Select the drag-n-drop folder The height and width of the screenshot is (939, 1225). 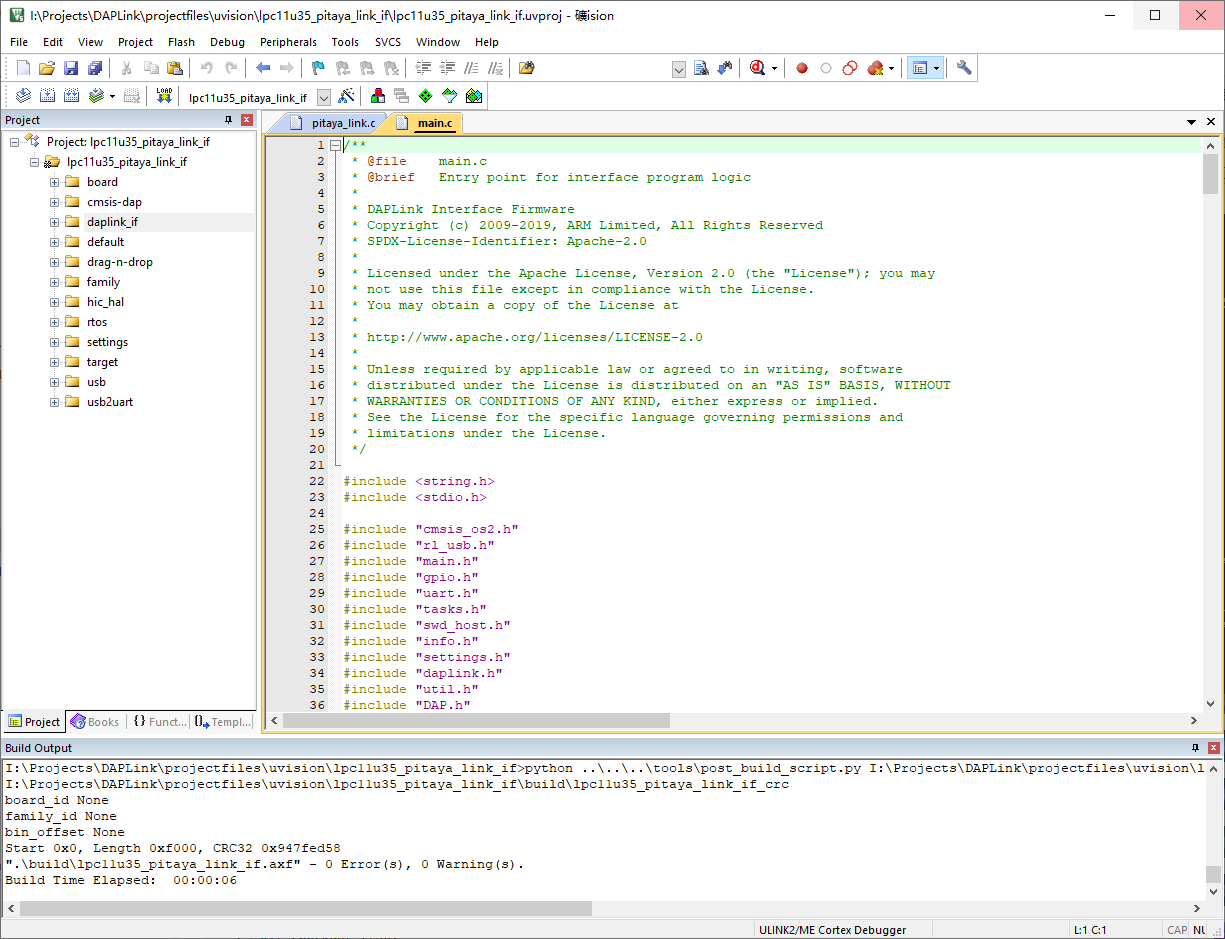(120, 262)
